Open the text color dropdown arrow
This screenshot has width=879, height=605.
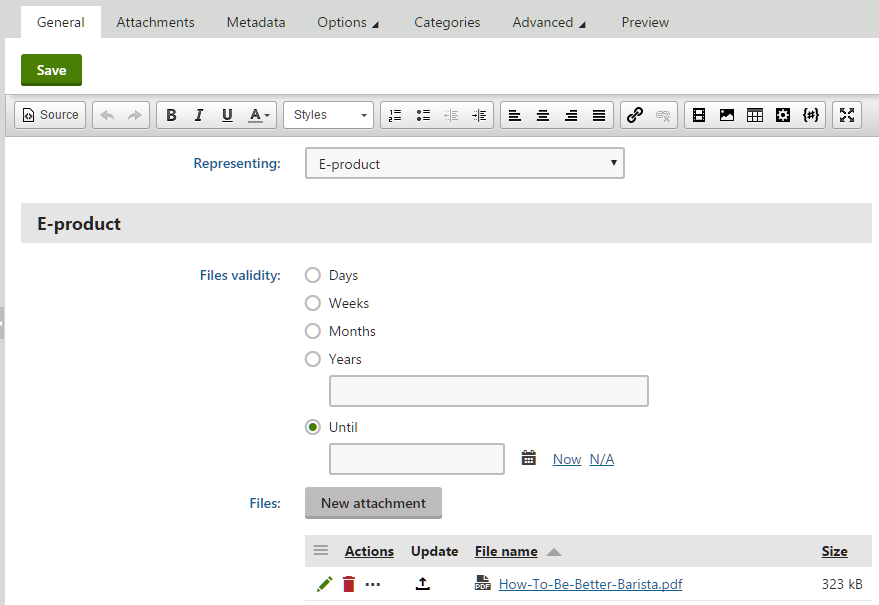pyautogui.click(x=266, y=114)
